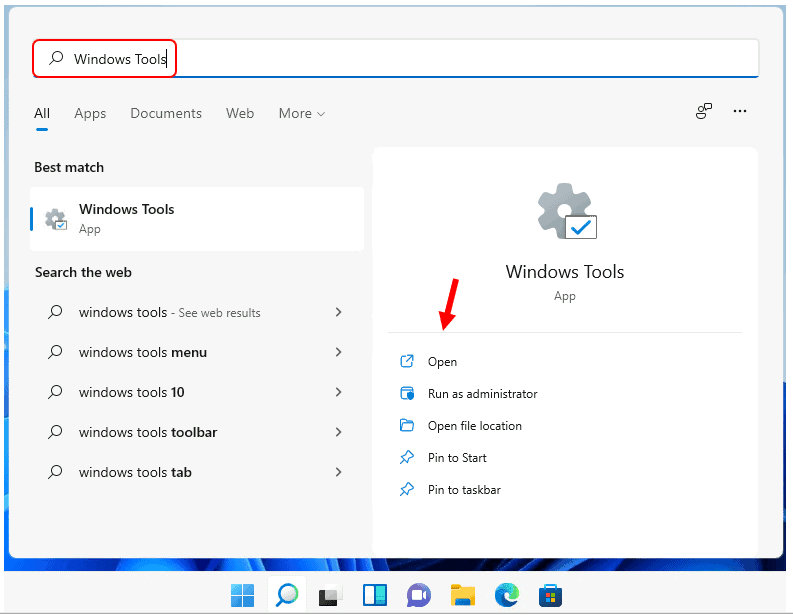
Task: Click magnifier icon beside 'windows tools menu'
Action: 55,352
